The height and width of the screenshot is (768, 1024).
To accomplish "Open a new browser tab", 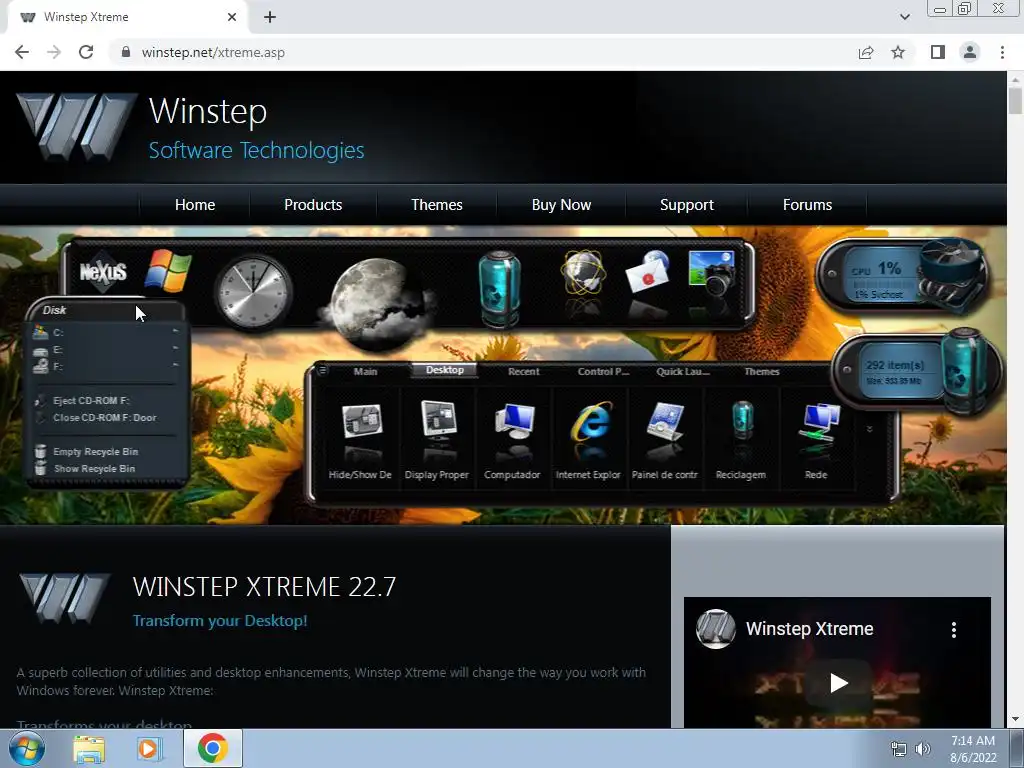I will (270, 17).
